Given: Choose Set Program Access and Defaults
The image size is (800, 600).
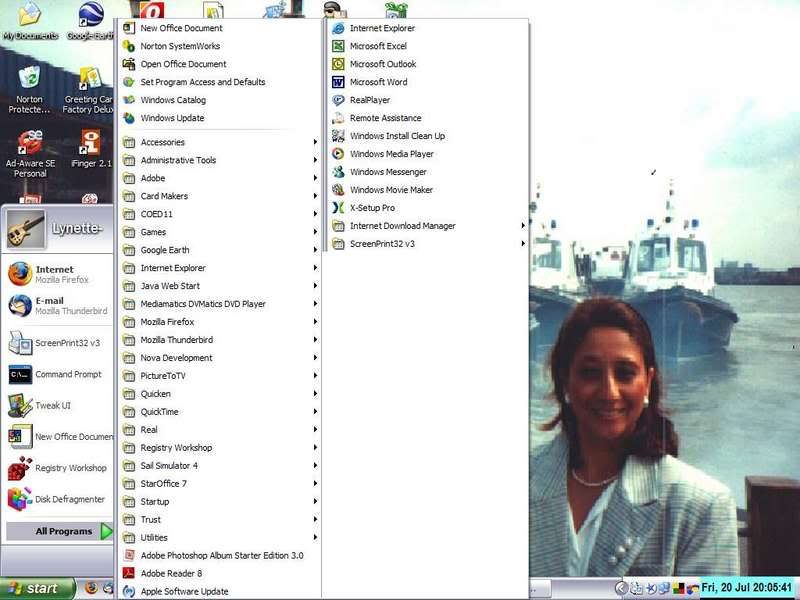Looking at the screenshot, I should click(202, 82).
